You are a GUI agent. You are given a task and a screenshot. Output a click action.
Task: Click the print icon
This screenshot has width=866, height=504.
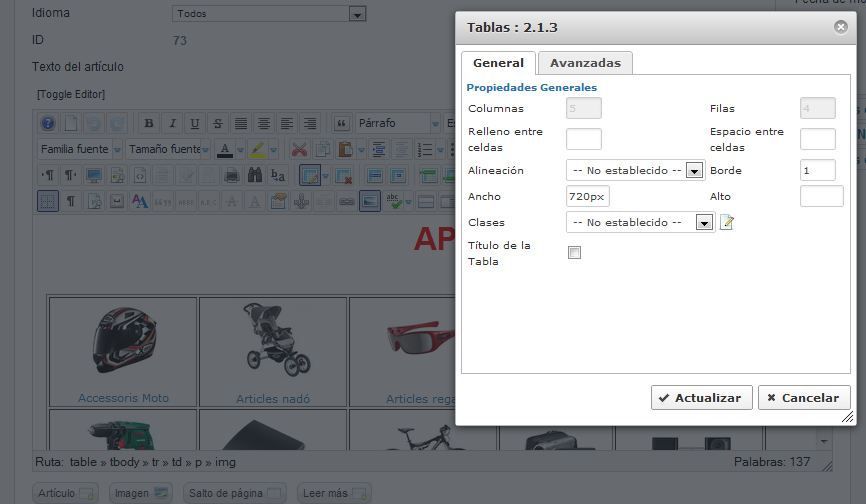click(232, 176)
